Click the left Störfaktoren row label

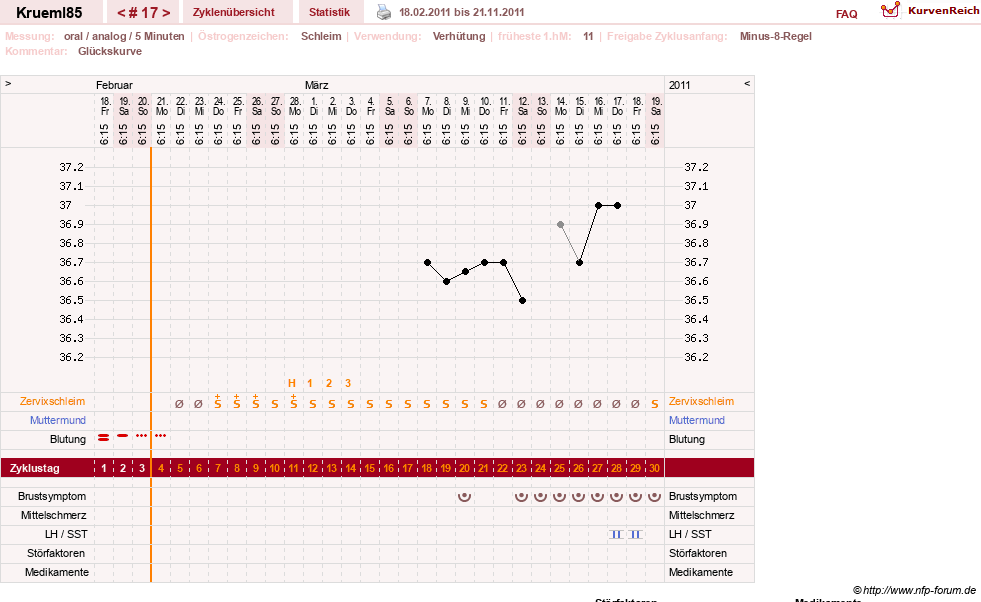click(x=56, y=553)
